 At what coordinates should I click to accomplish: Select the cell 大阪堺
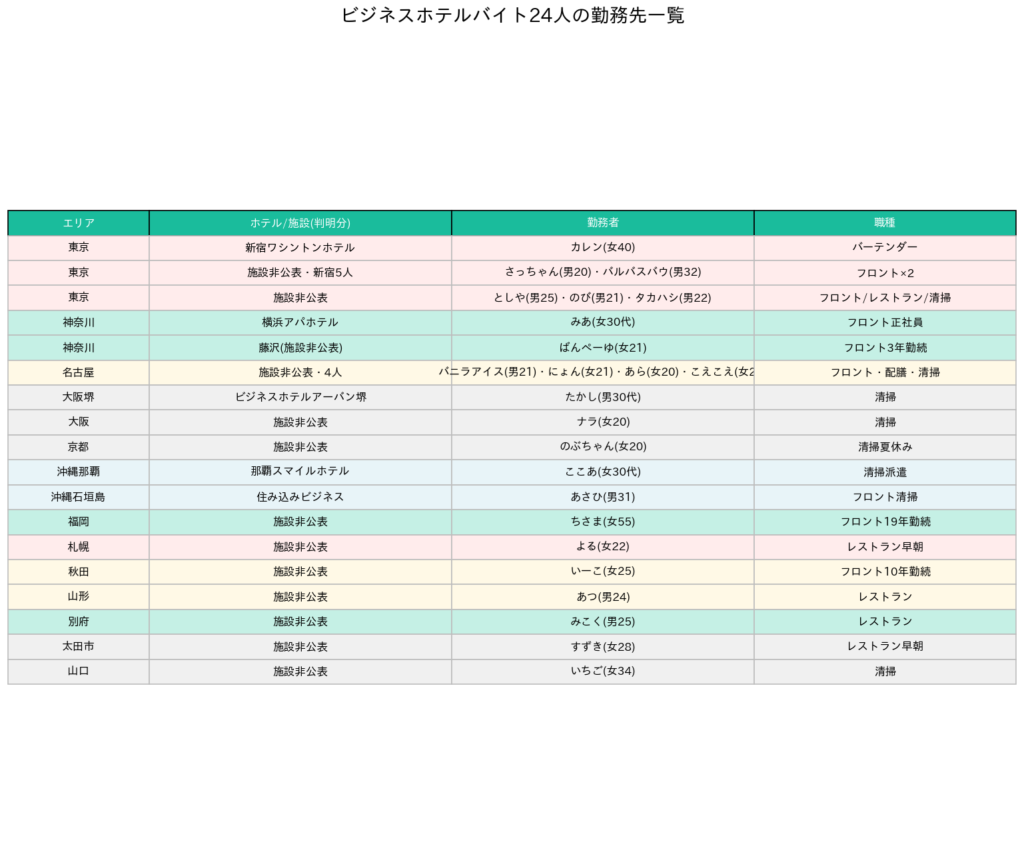[x=78, y=397]
